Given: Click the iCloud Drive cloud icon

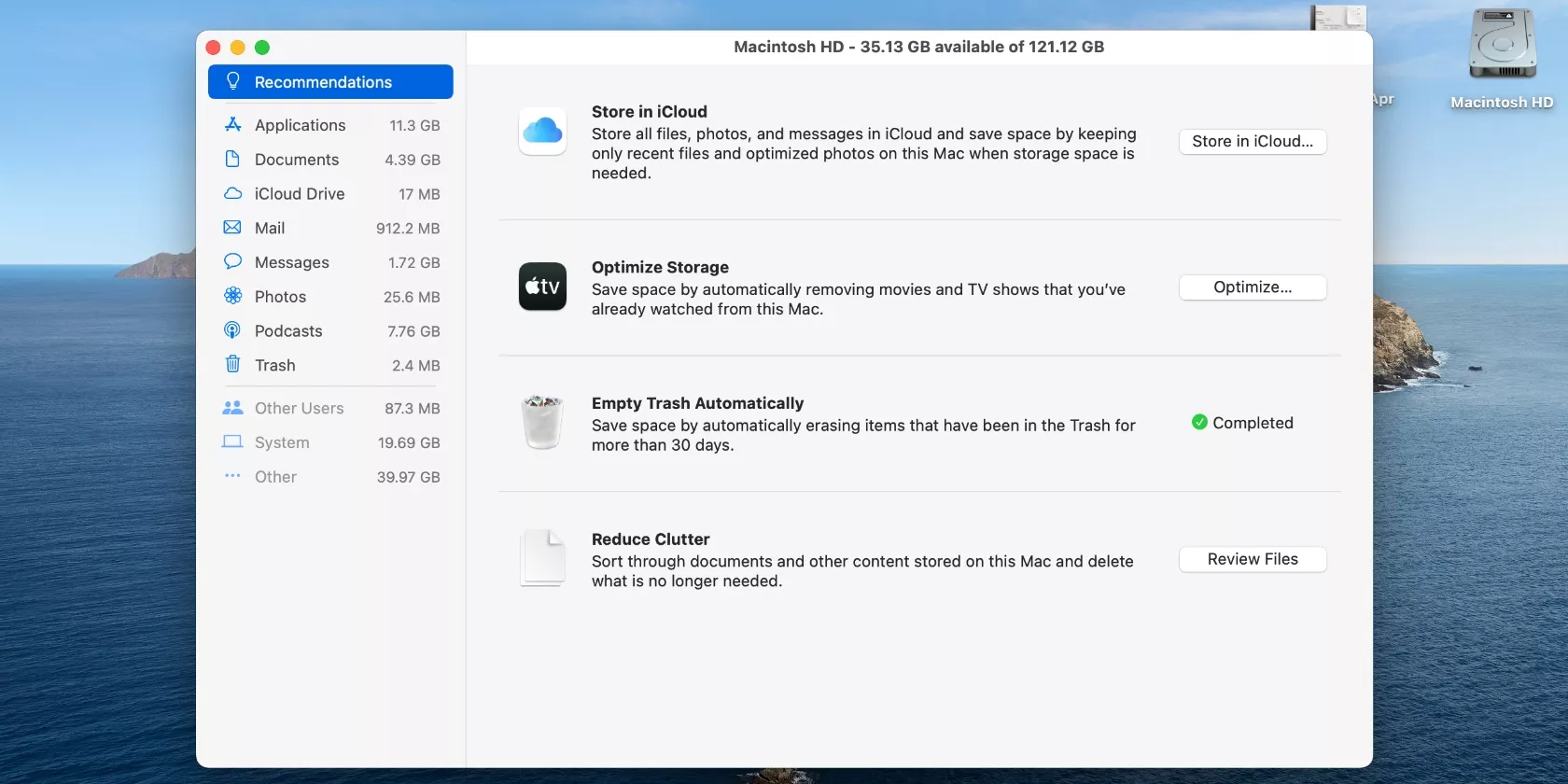Looking at the screenshot, I should [233, 194].
